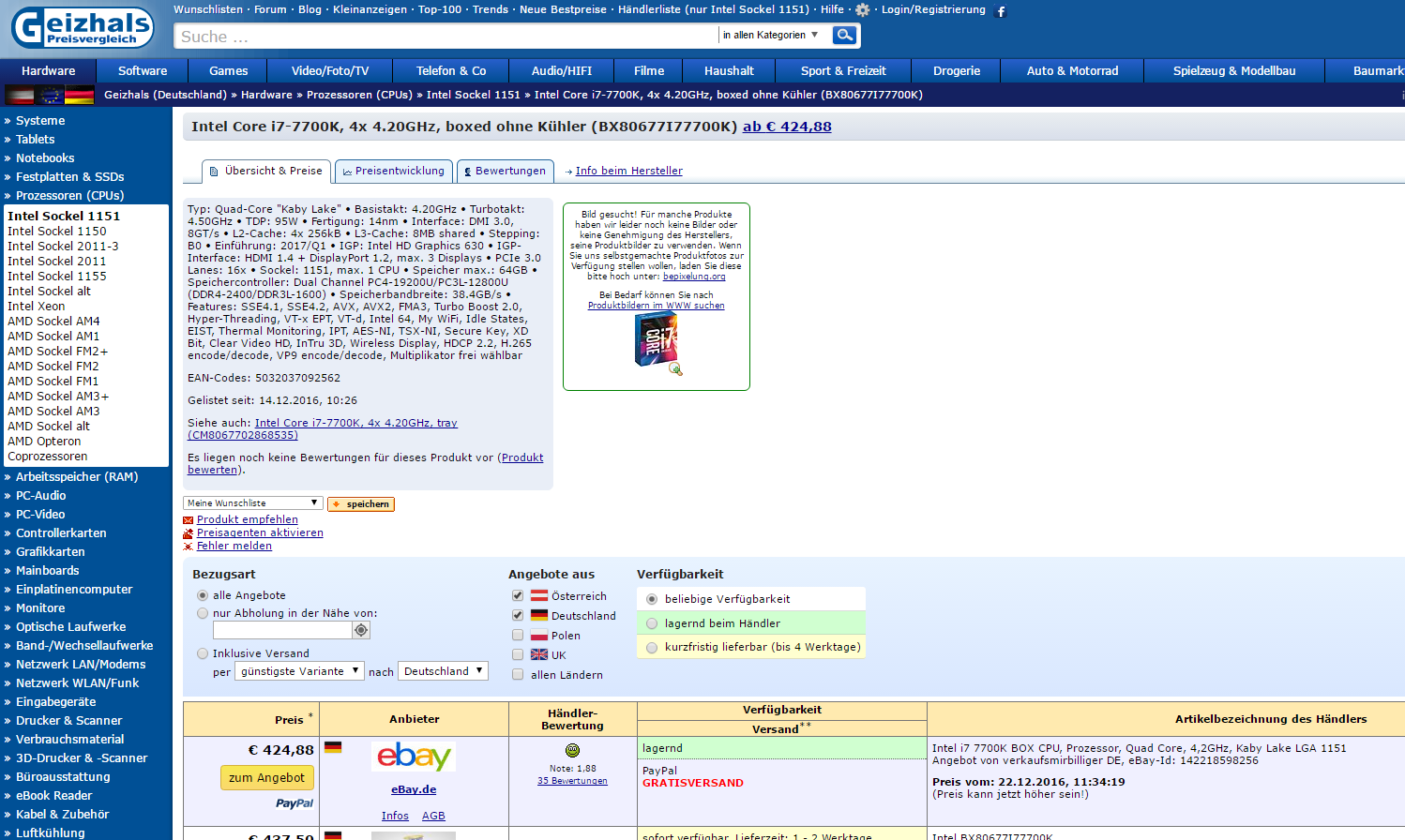Open the Produktbildern im WWW suchen link
1405x840 pixels.
click(x=656, y=306)
